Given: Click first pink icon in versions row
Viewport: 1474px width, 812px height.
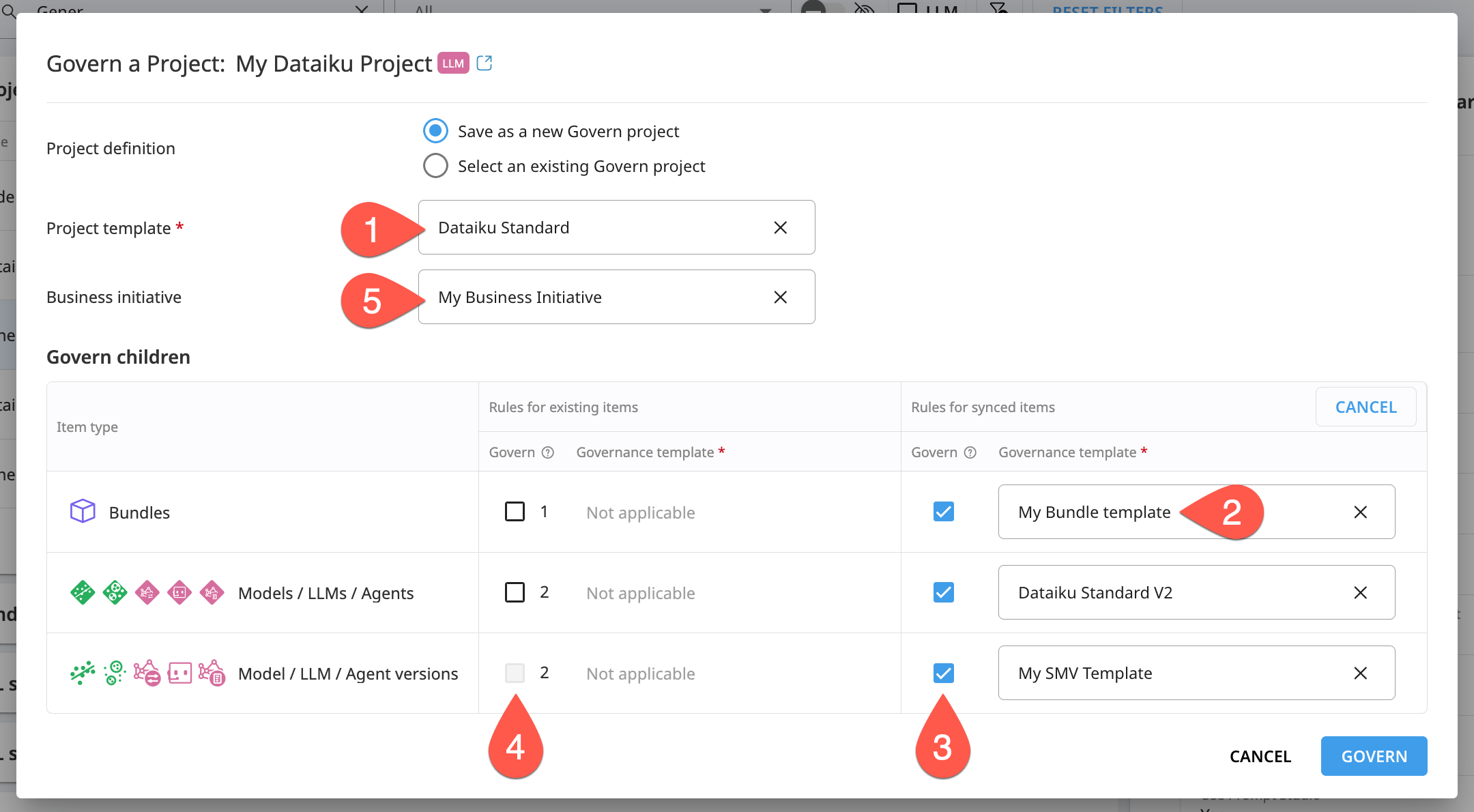Looking at the screenshot, I should (147, 673).
